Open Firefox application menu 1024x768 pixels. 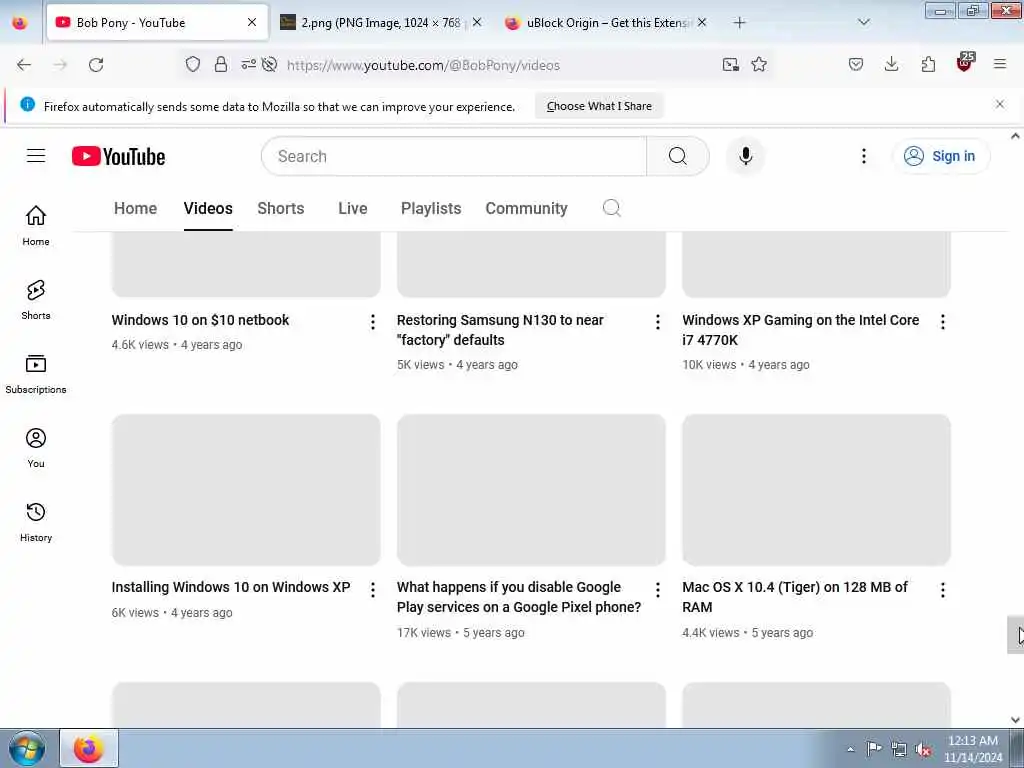coord(1000,64)
